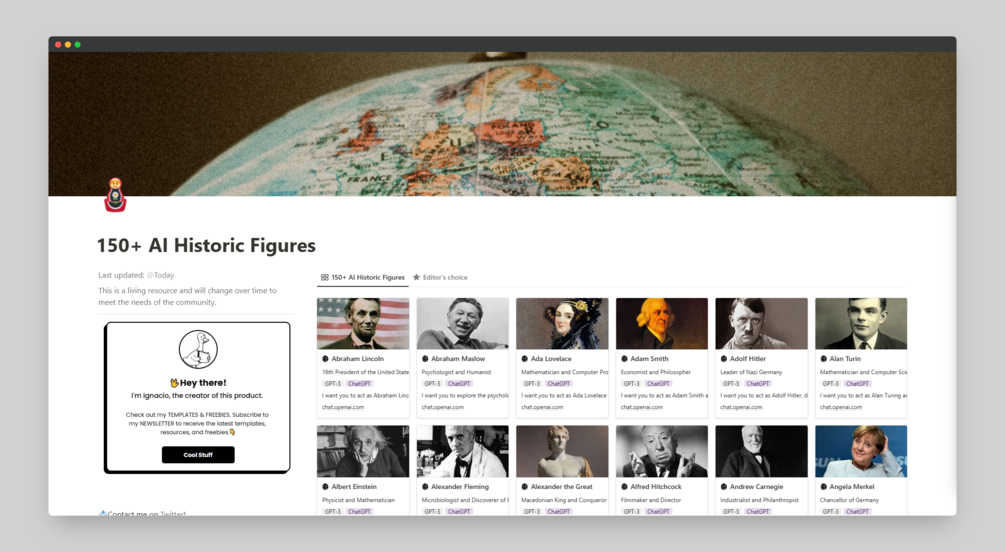Click the icon beside Albert Einstein title

pyautogui.click(x=325, y=487)
